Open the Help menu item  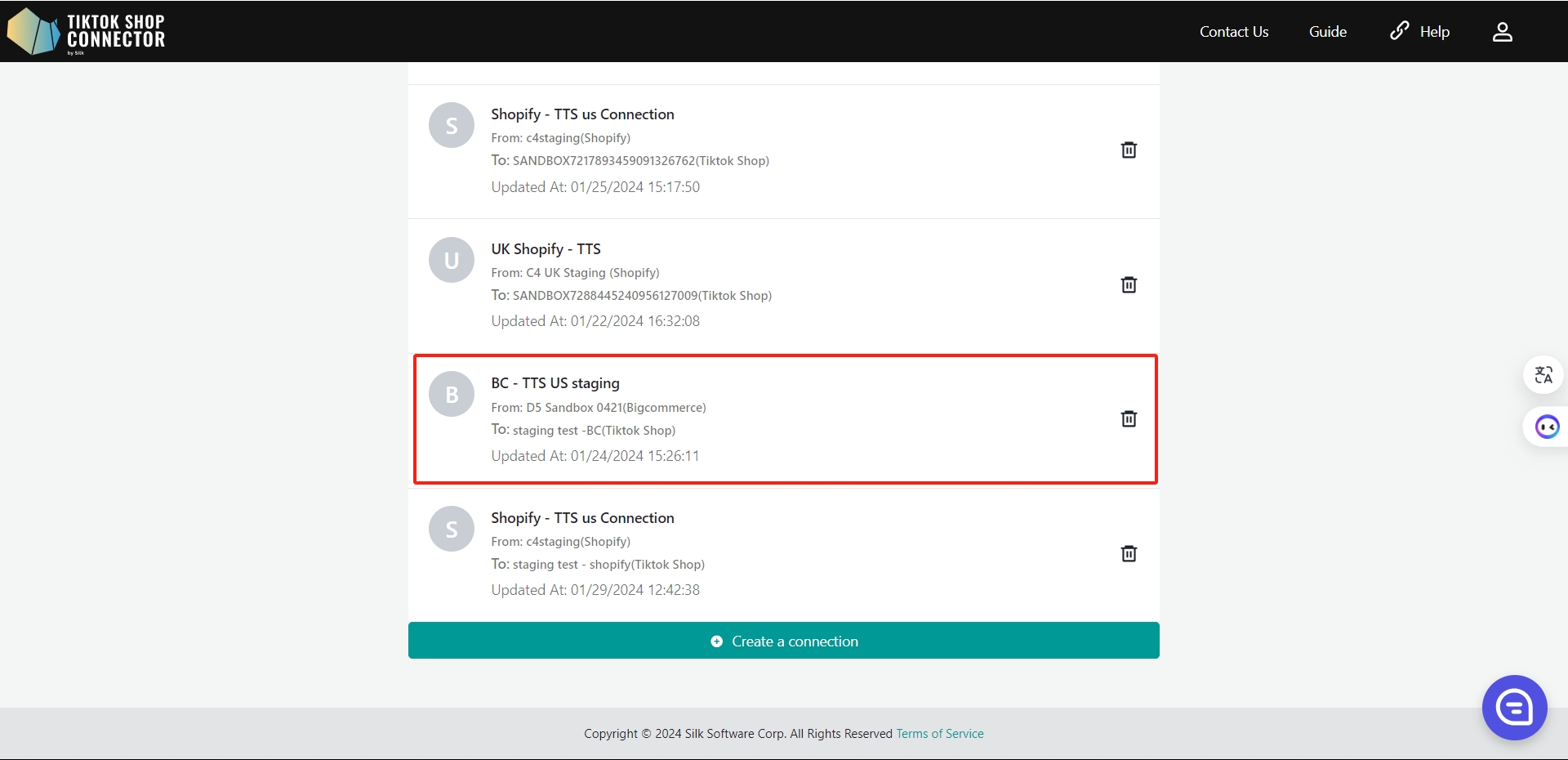(1434, 32)
